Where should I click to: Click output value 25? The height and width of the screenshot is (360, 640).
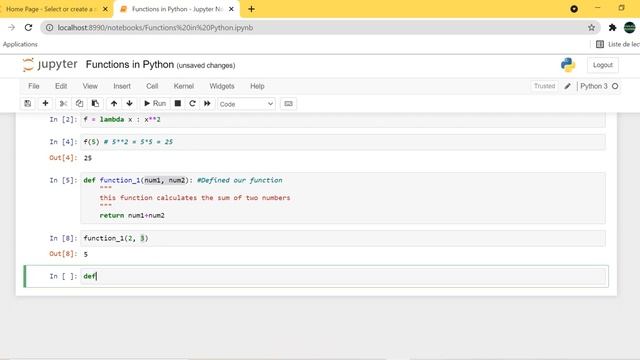point(88,158)
